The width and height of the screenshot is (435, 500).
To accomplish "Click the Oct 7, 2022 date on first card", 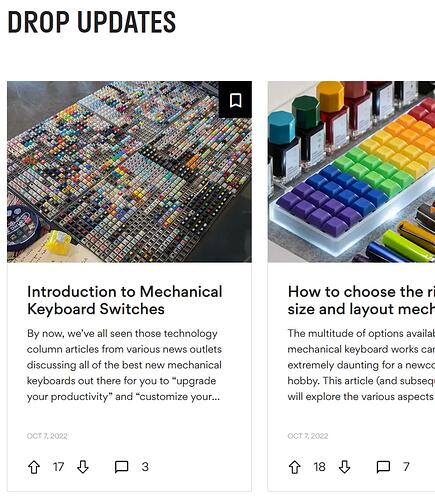I will pos(47,436).
